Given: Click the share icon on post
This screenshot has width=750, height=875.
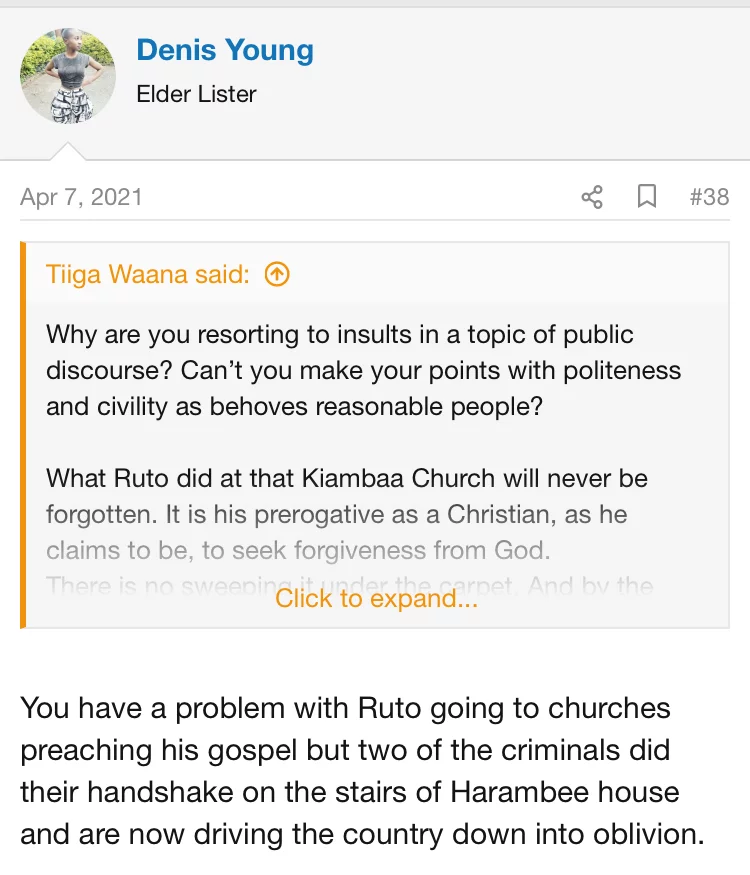Looking at the screenshot, I should (592, 197).
